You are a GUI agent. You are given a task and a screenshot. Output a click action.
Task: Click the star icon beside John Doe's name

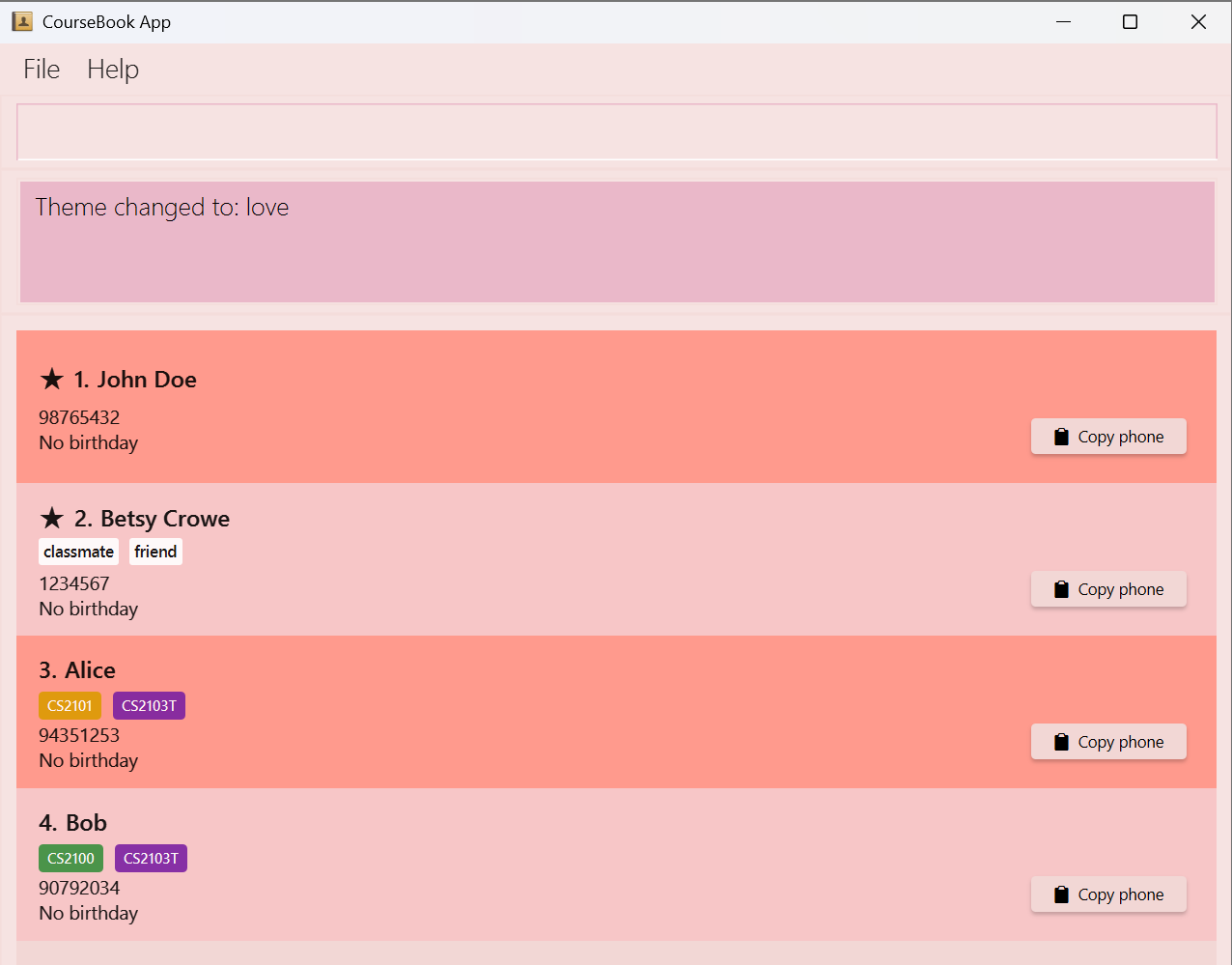click(51, 379)
